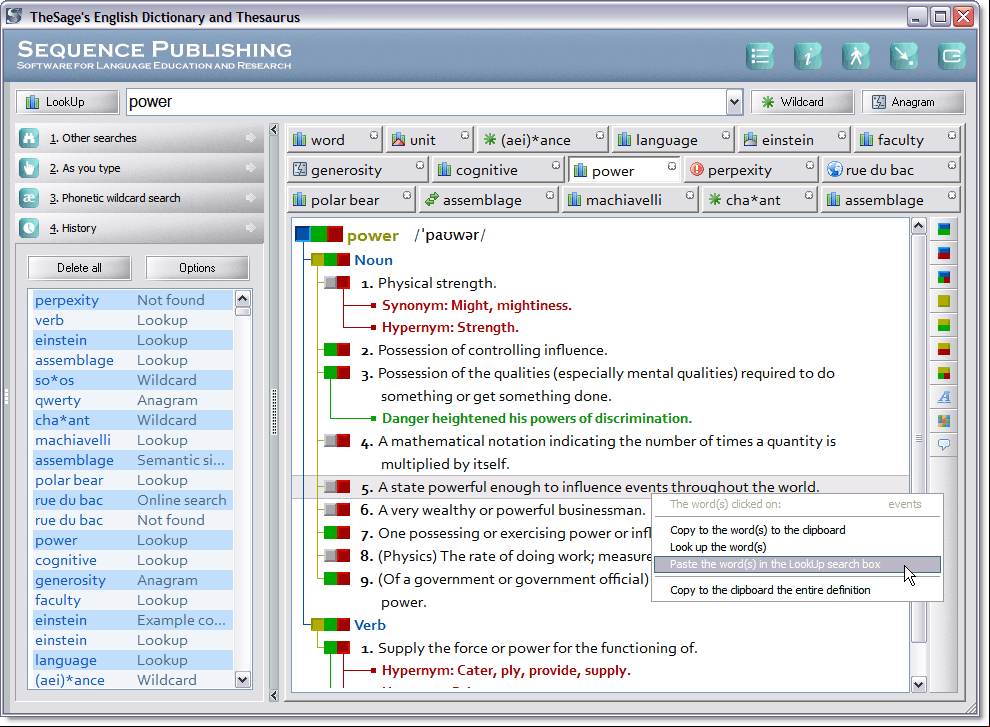Click the walking figure icon in header
Screen dimensions: 990x727
coord(856,56)
